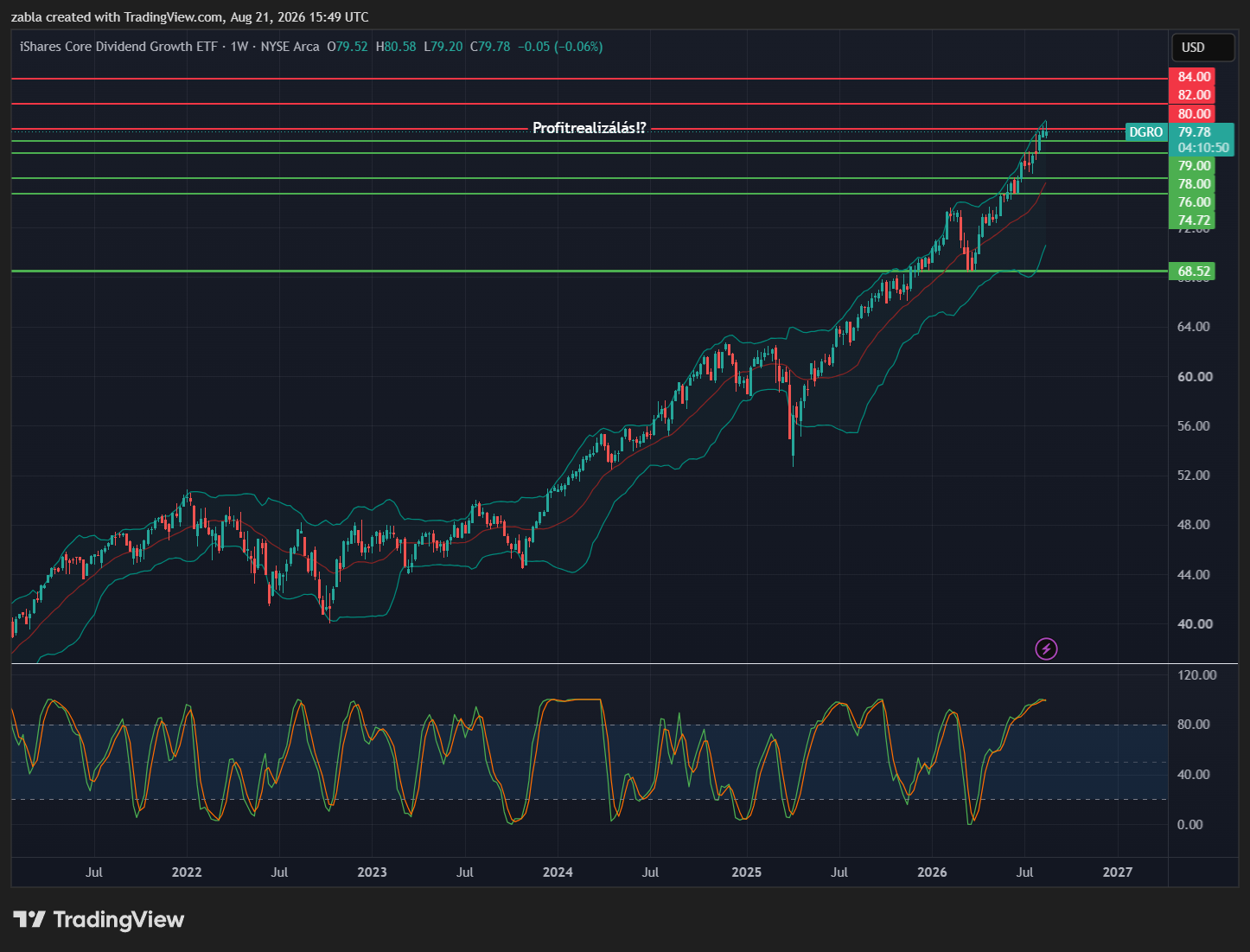Select the 'Profitrealizálás!?' text annotation
The image size is (1250, 952).
590,128
